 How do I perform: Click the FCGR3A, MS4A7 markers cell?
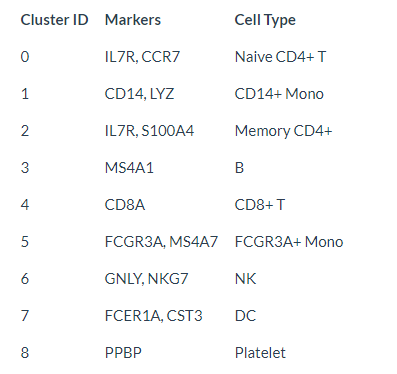click(x=161, y=242)
